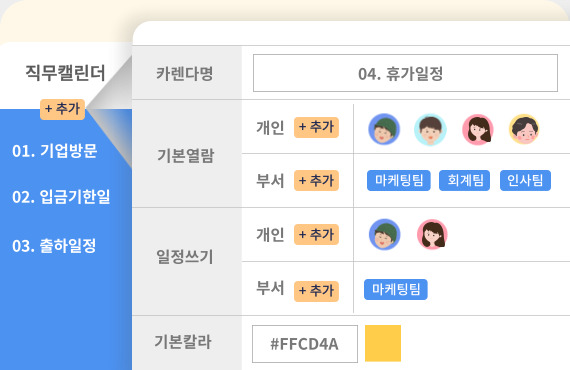The image size is (570, 370).
Task: Add department in 기본열람 부서 row
Action: point(316,180)
